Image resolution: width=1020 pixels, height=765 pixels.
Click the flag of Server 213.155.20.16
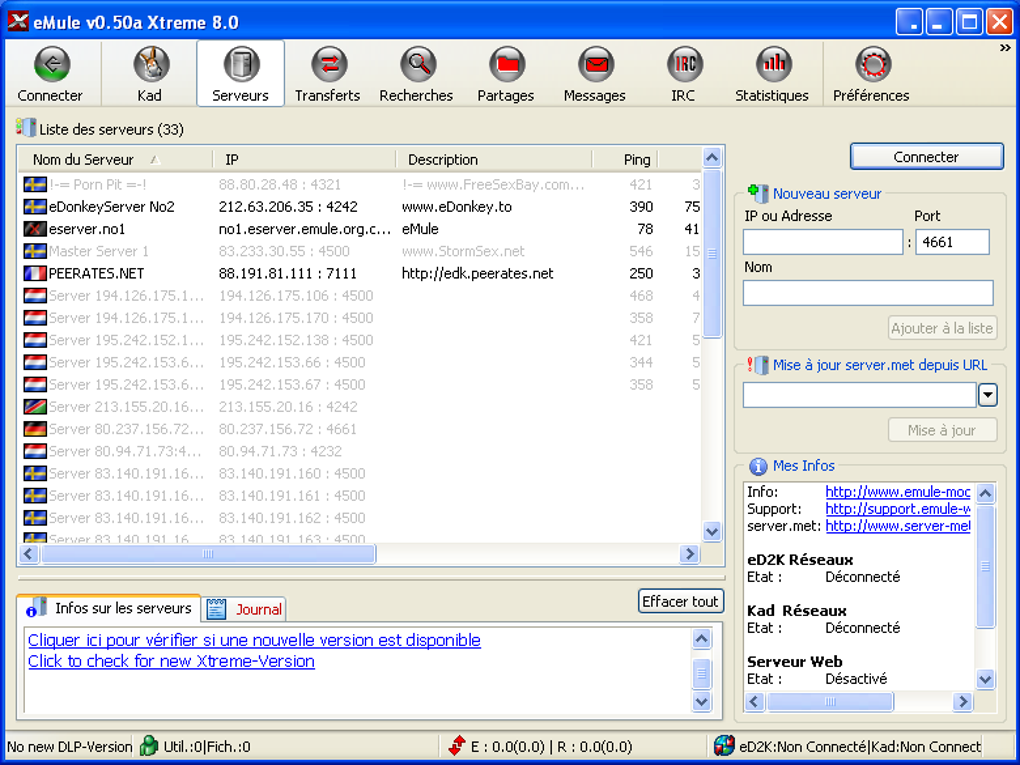point(34,407)
